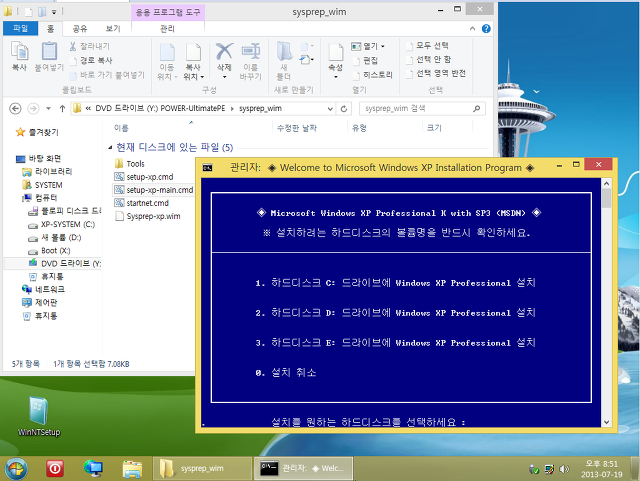
Task: Click Edit (편집) in the ribbon
Action: (x=366, y=60)
